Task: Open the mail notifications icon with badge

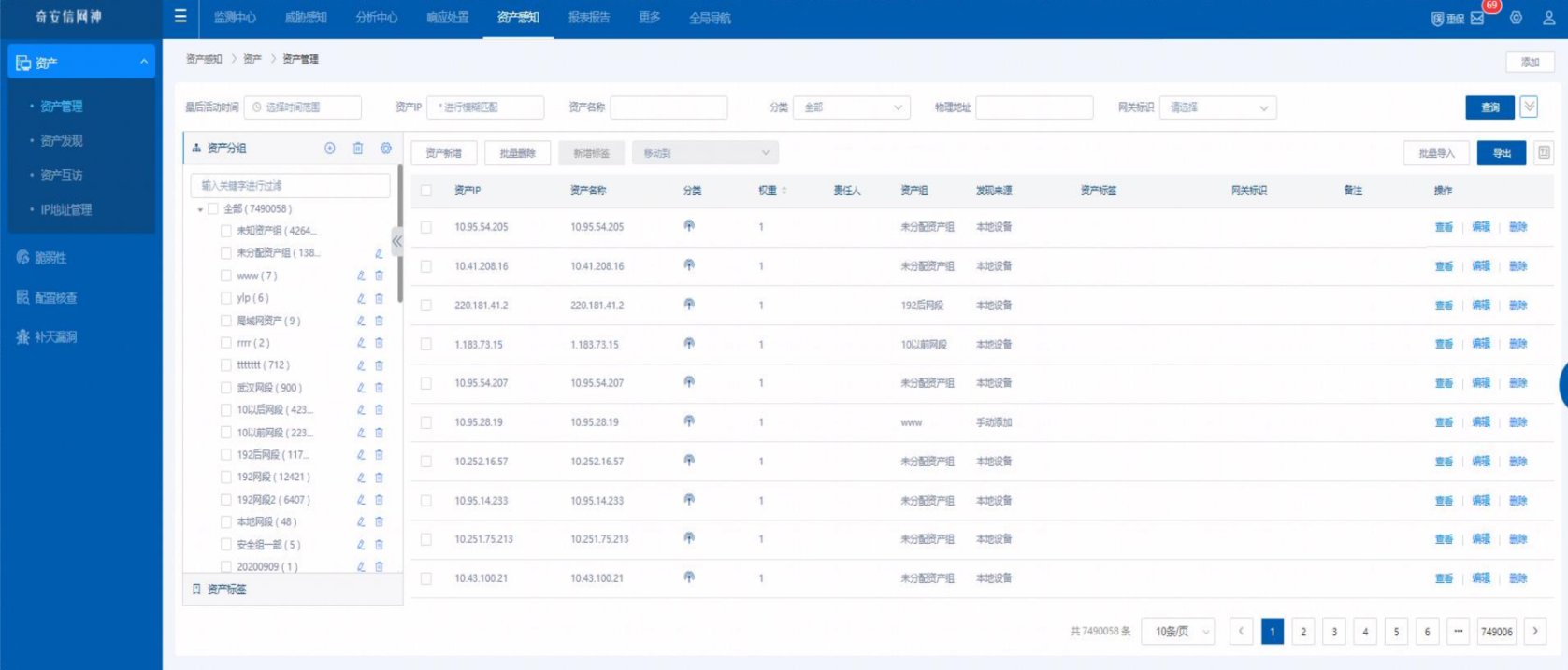Action: tap(1477, 18)
